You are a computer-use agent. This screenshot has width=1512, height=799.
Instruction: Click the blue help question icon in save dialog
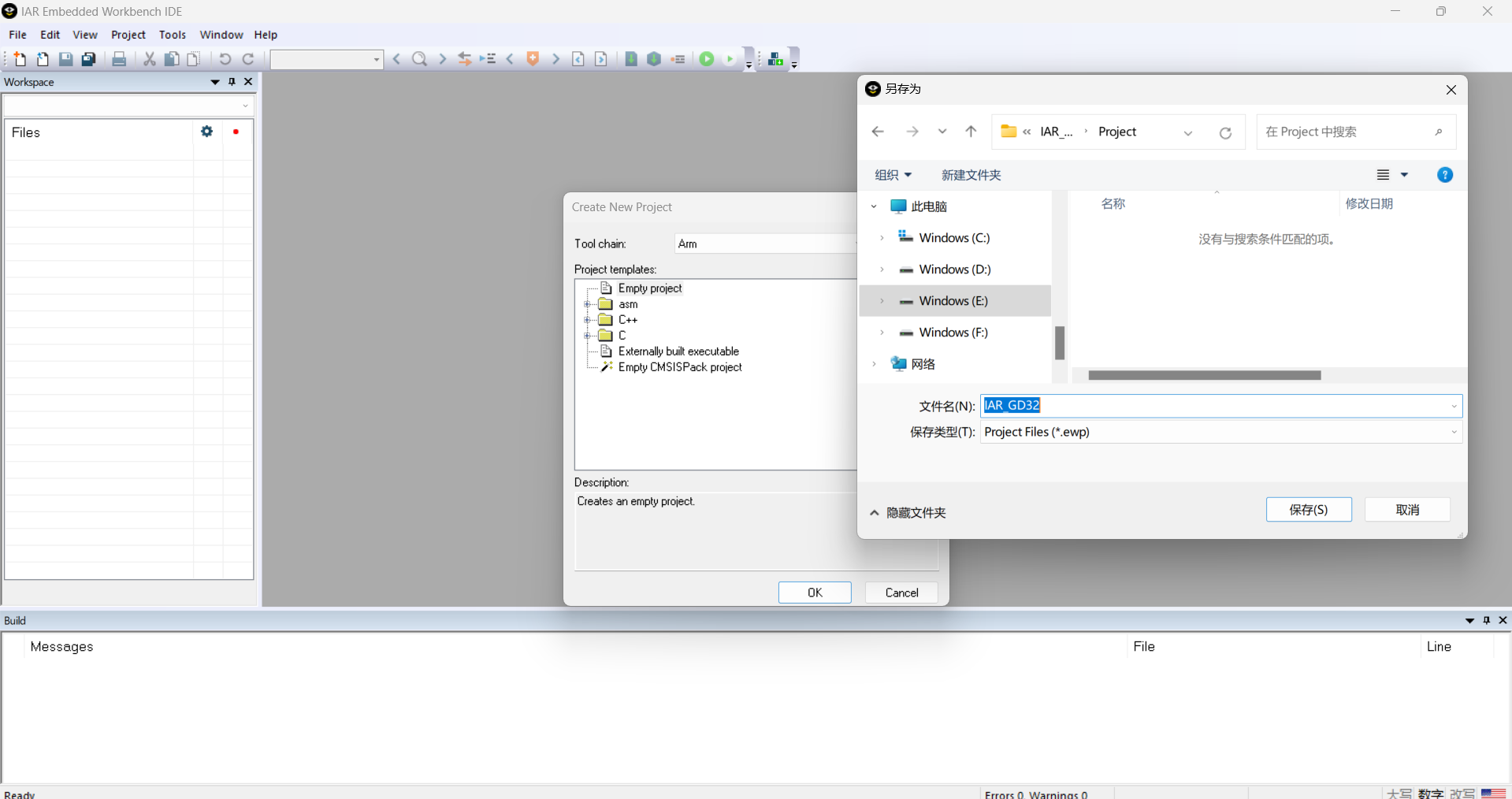(x=1445, y=175)
